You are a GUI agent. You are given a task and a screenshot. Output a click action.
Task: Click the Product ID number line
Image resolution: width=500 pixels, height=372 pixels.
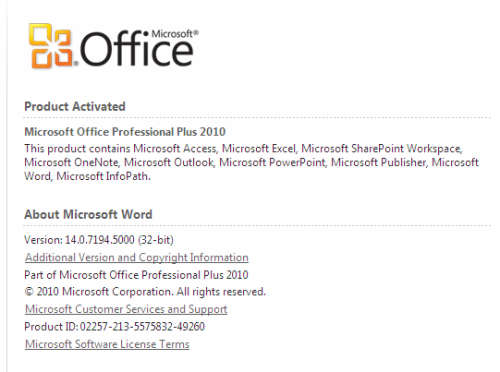pyautogui.click(x=114, y=326)
